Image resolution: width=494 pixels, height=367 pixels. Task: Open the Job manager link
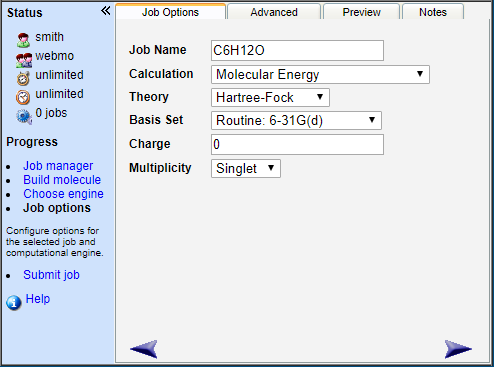[x=58, y=166]
